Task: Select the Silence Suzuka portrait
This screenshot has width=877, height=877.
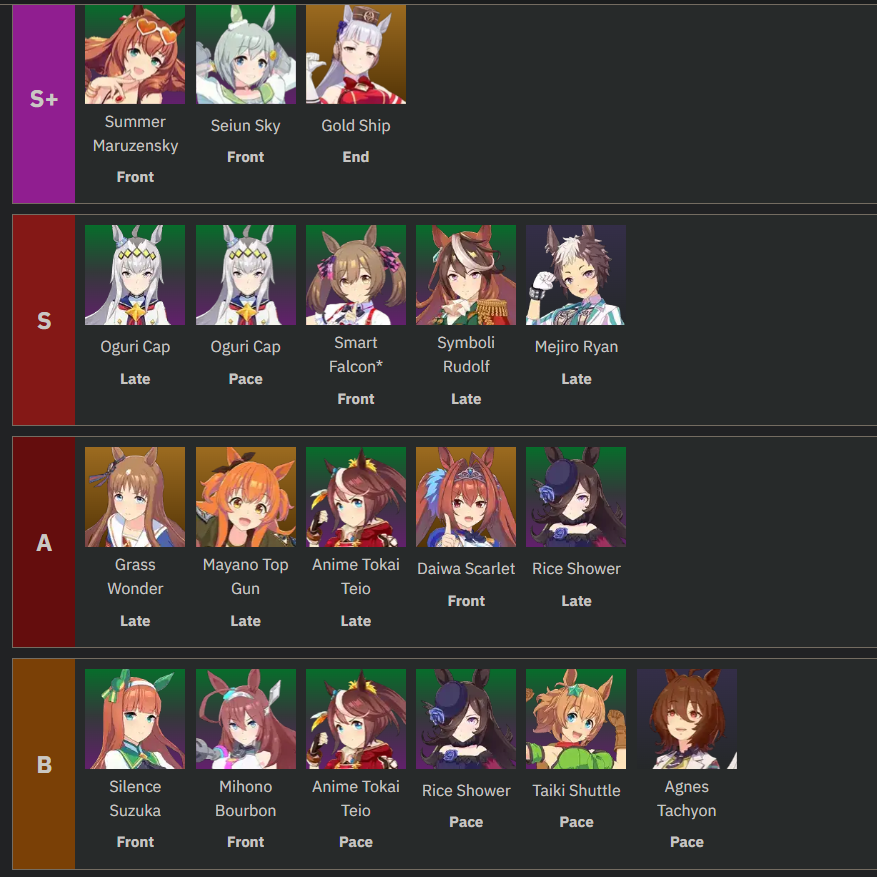Action: (135, 719)
